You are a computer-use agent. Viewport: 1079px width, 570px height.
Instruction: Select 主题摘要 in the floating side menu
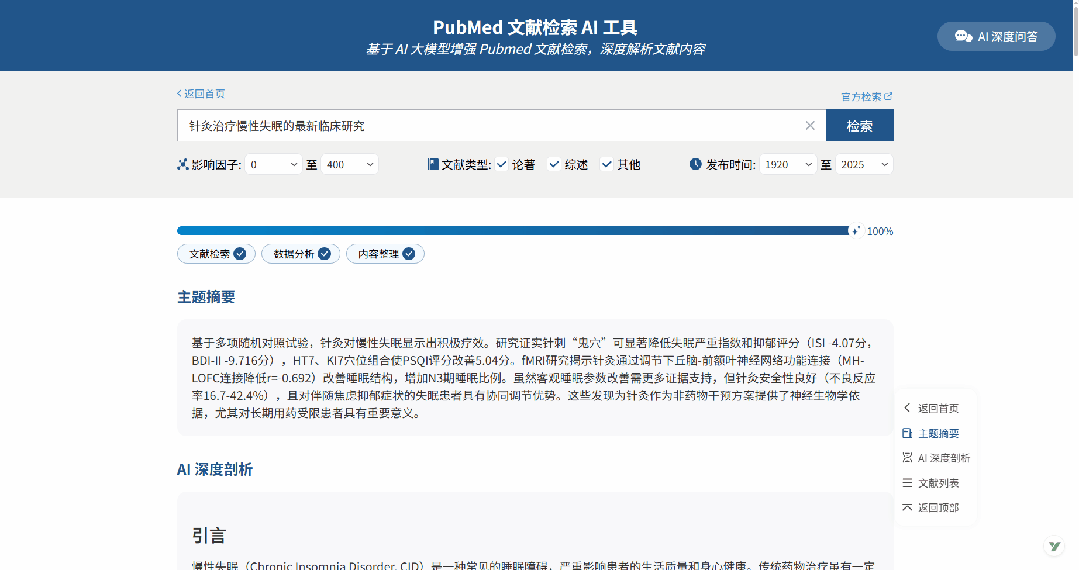(931, 433)
